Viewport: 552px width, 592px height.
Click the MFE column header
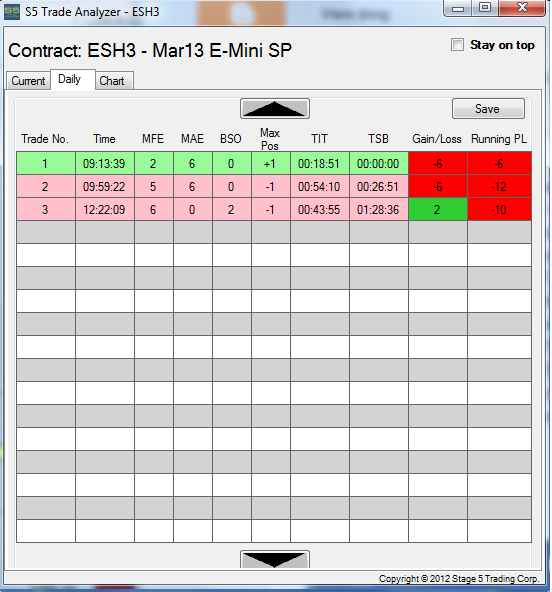[153, 139]
